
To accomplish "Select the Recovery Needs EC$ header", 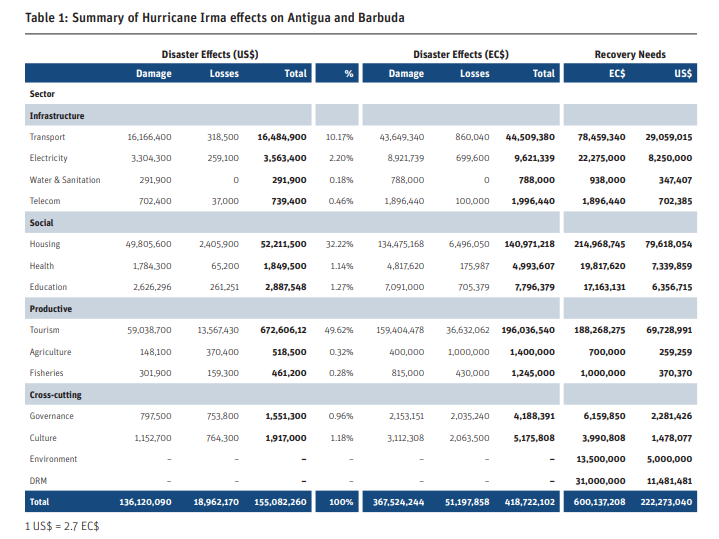I will click(x=617, y=73).
